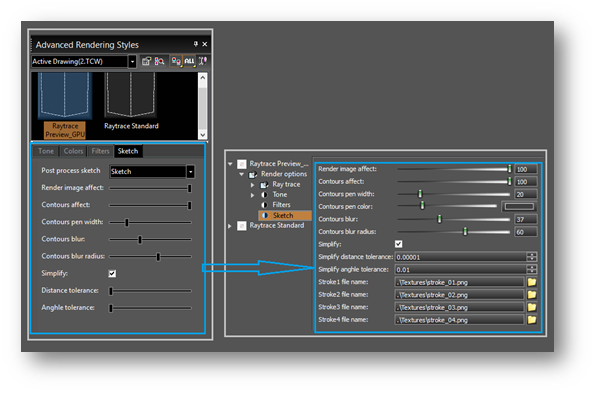Toggle the checkbox beside Raytrace Standard tree node
The height and width of the screenshot is (394, 596).
click(242, 226)
